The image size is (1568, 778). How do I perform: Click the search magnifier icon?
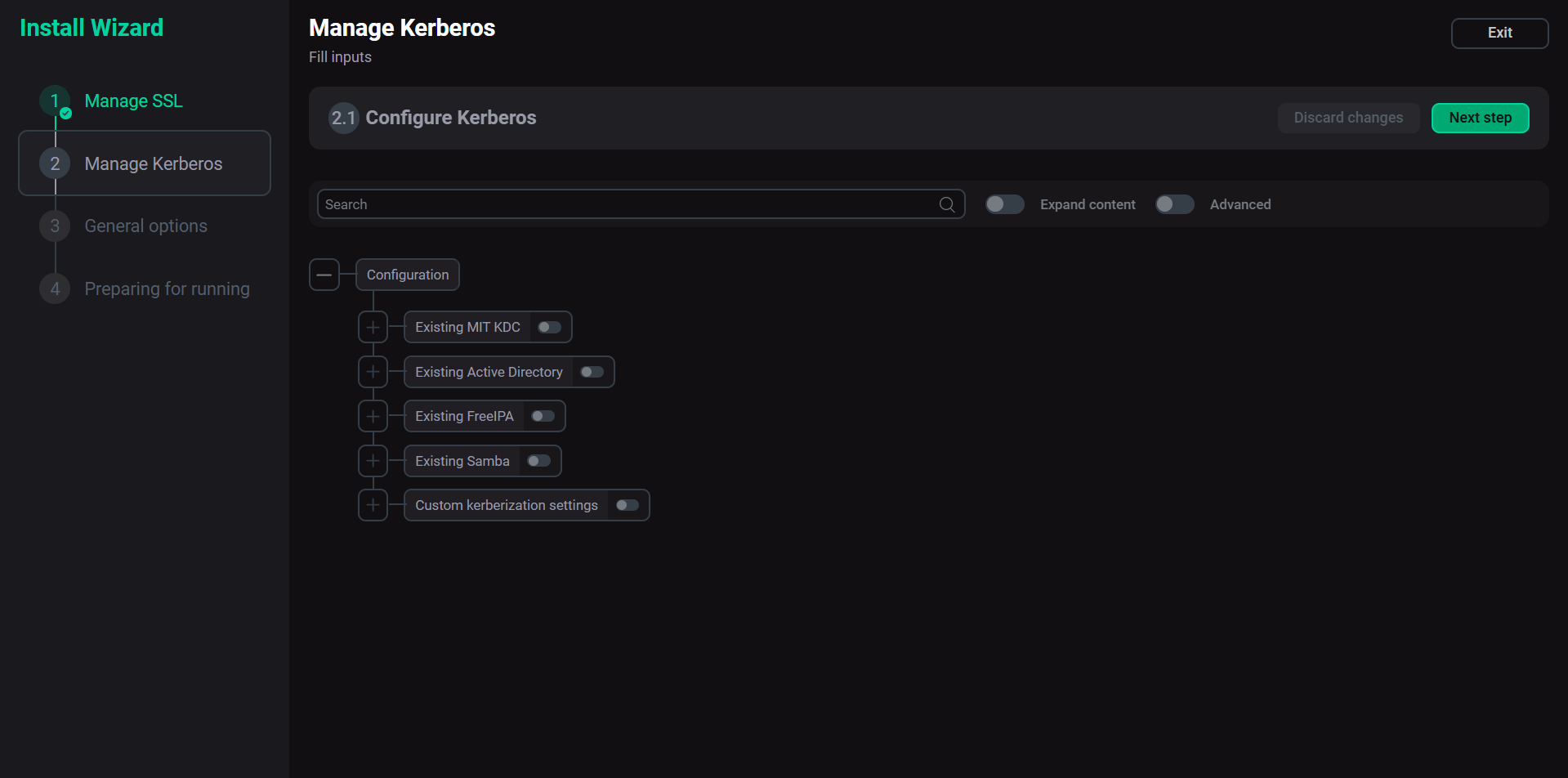pyautogui.click(x=946, y=203)
